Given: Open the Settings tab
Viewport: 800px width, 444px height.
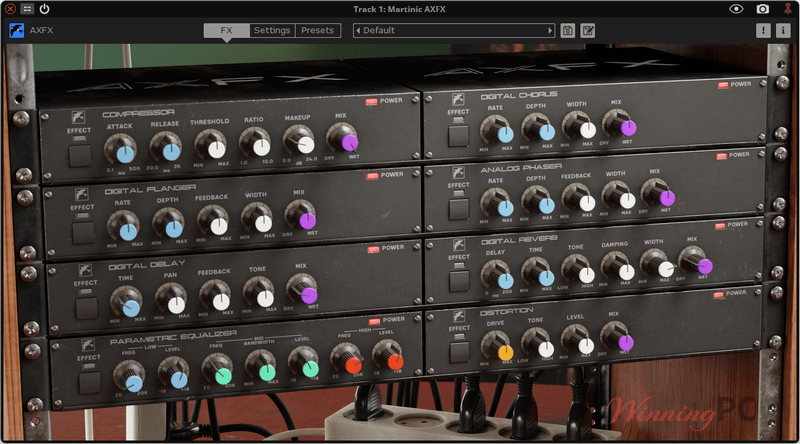Looking at the screenshot, I should [x=272, y=30].
